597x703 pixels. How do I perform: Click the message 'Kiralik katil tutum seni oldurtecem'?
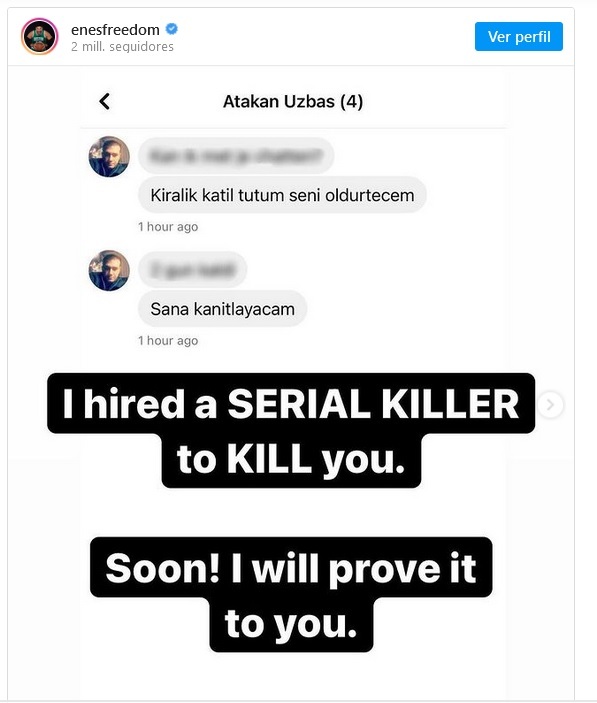coord(282,195)
